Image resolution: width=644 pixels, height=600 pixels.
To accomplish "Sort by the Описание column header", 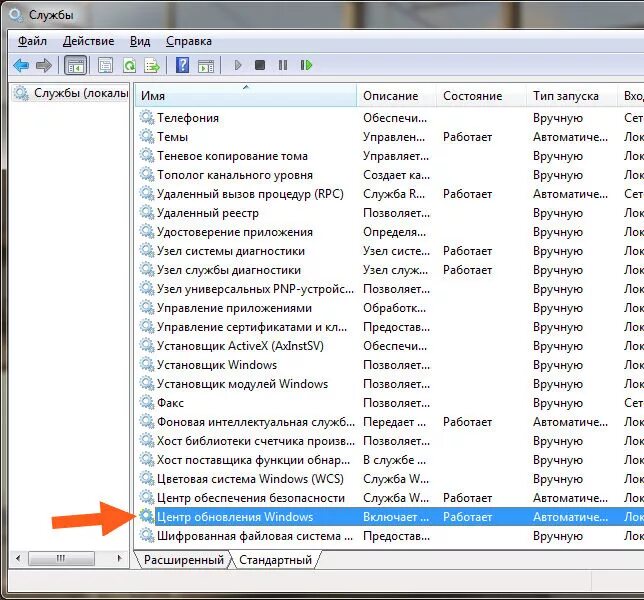I will click(396, 96).
